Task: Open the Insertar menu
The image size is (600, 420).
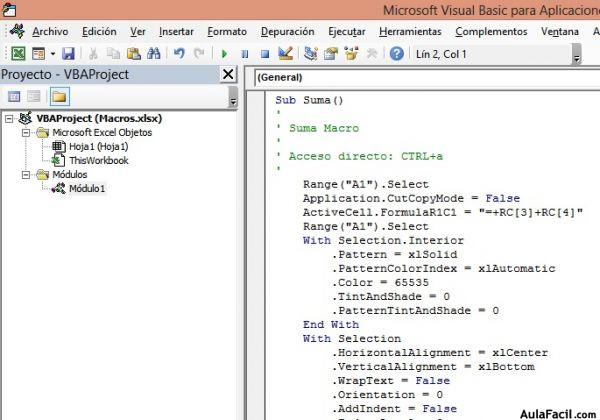Action: (x=176, y=32)
